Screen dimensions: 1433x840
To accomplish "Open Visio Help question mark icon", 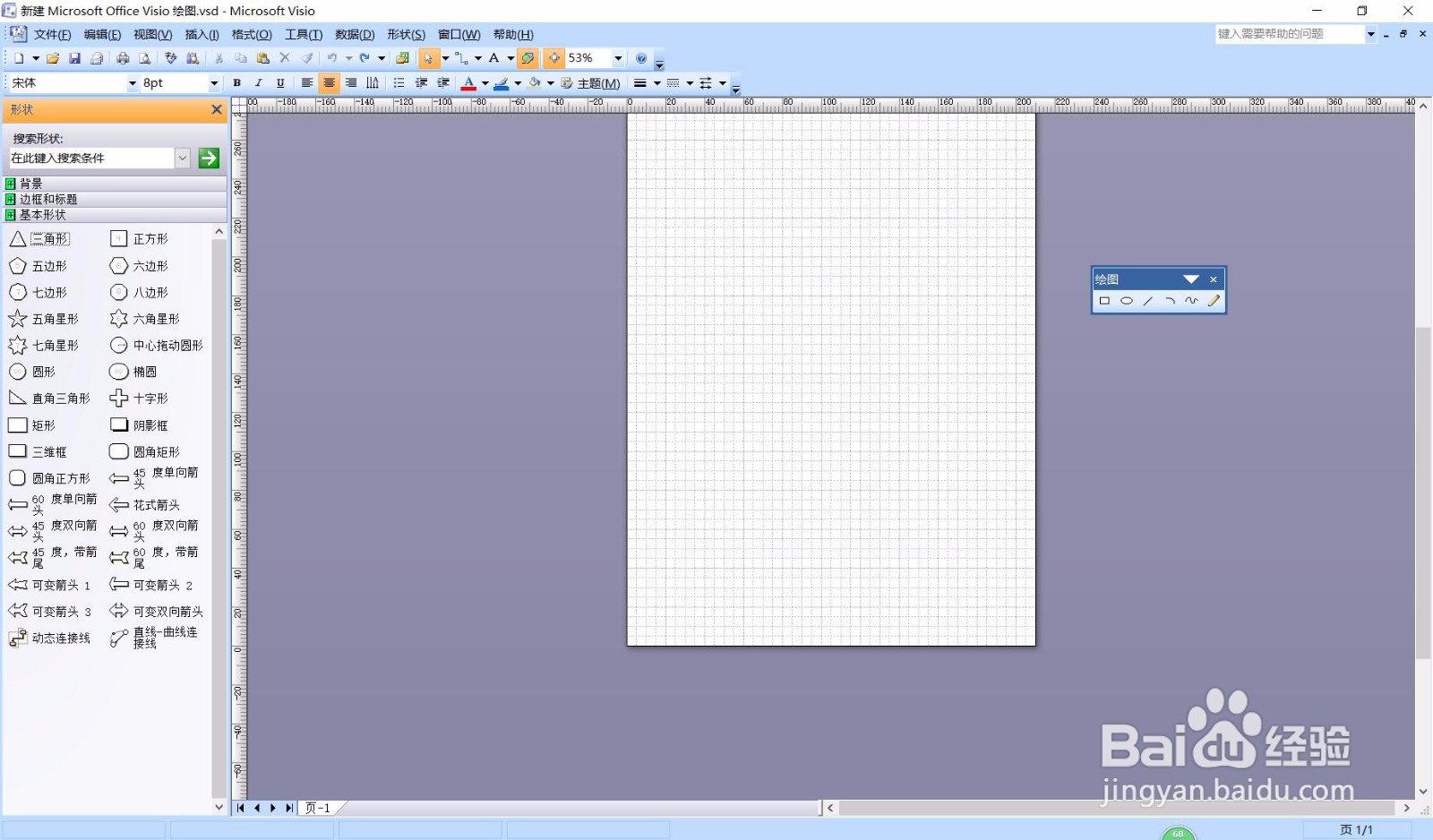I will (641, 58).
